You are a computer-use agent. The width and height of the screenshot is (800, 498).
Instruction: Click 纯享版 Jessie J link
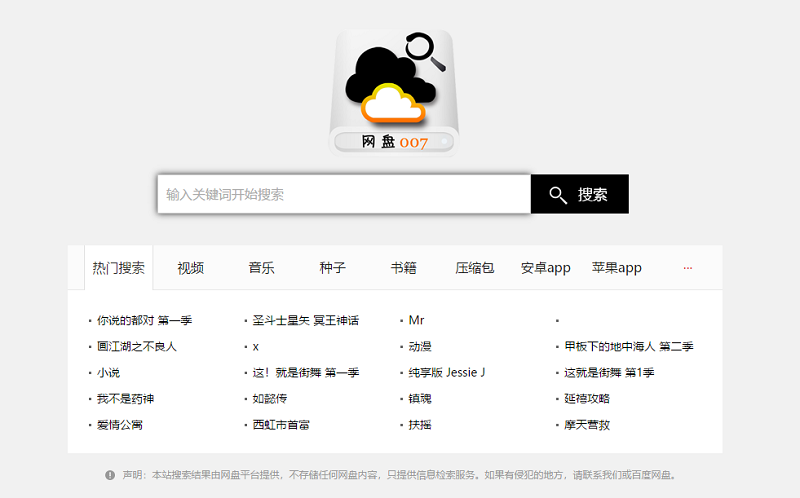[x=447, y=372]
